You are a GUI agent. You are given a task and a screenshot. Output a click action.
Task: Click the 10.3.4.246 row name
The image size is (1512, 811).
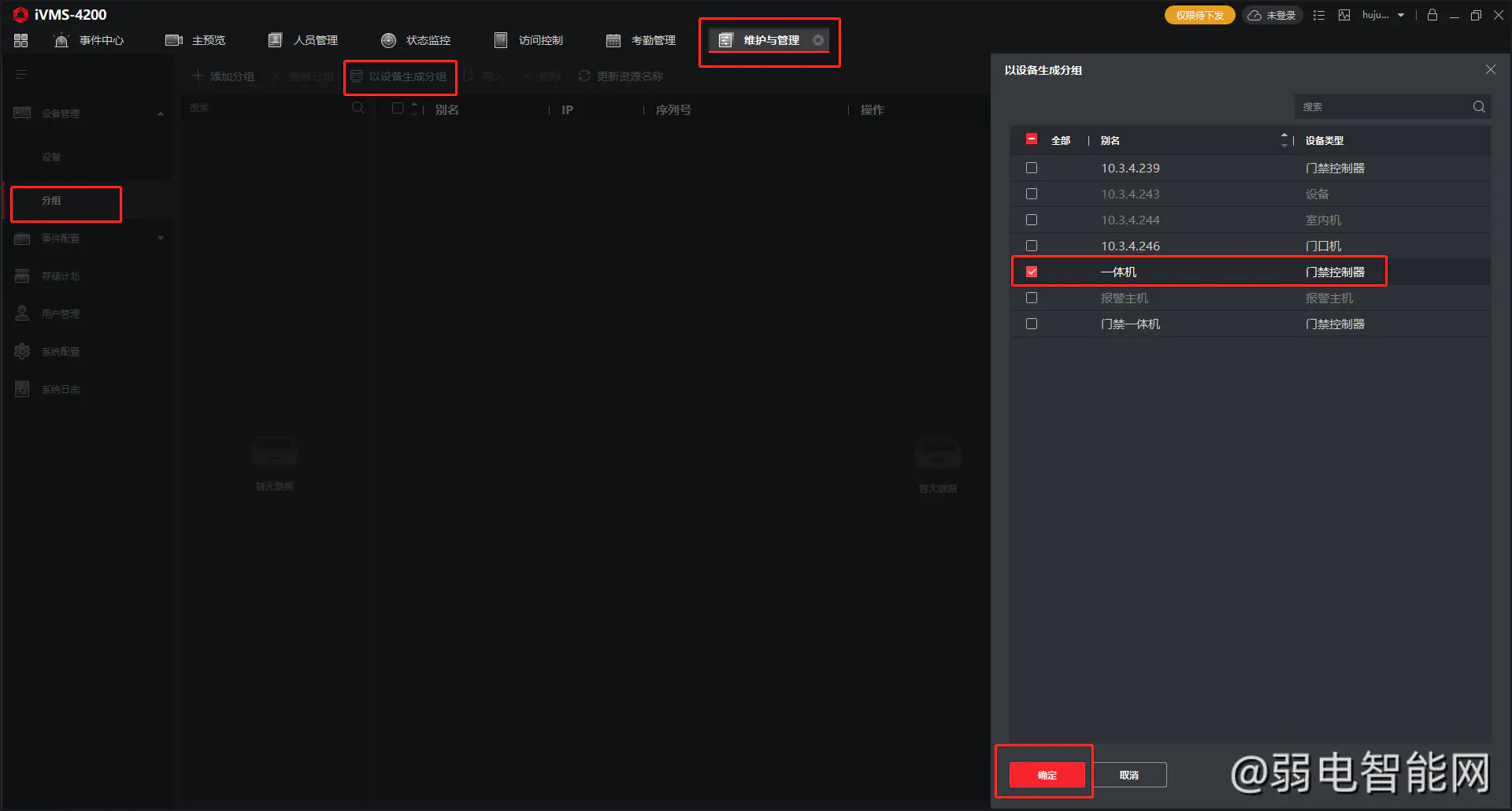click(1130, 246)
